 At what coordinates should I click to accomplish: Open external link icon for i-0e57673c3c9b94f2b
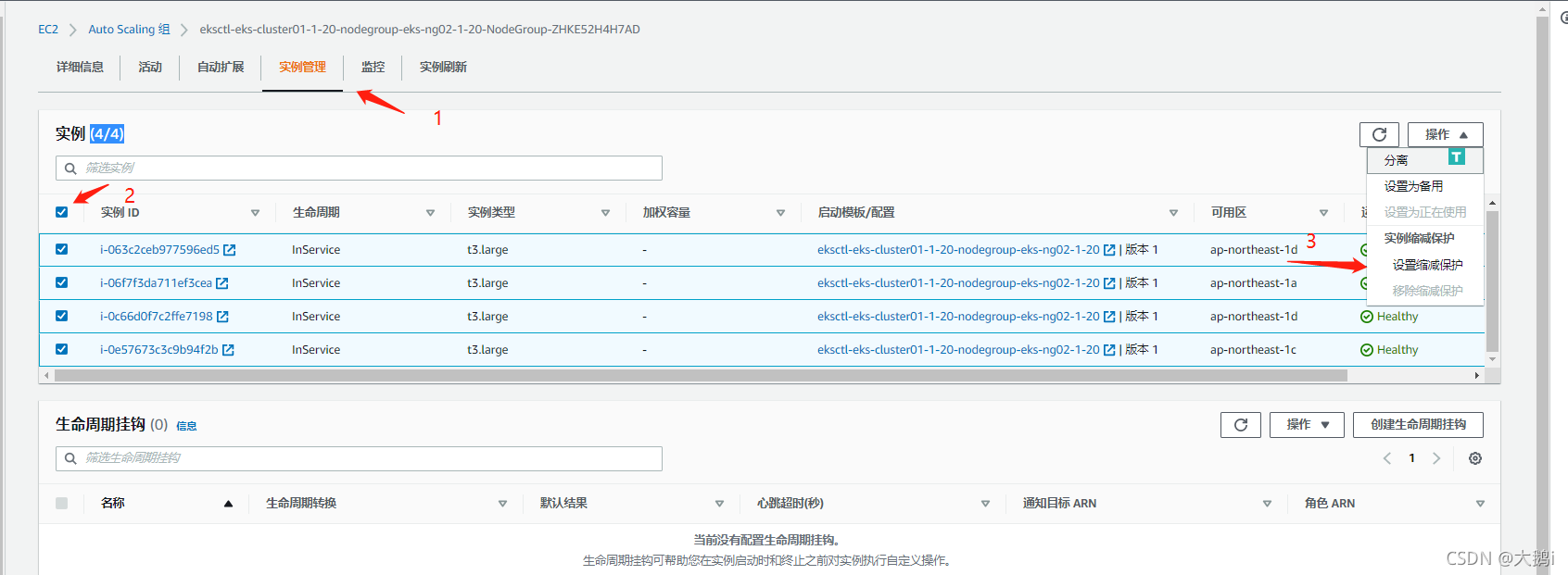(x=228, y=350)
